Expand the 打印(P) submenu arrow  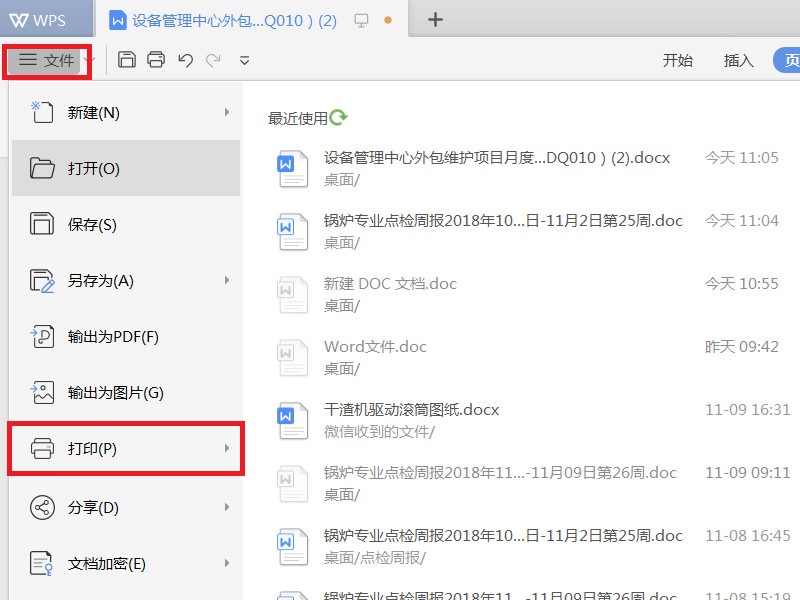[227, 448]
